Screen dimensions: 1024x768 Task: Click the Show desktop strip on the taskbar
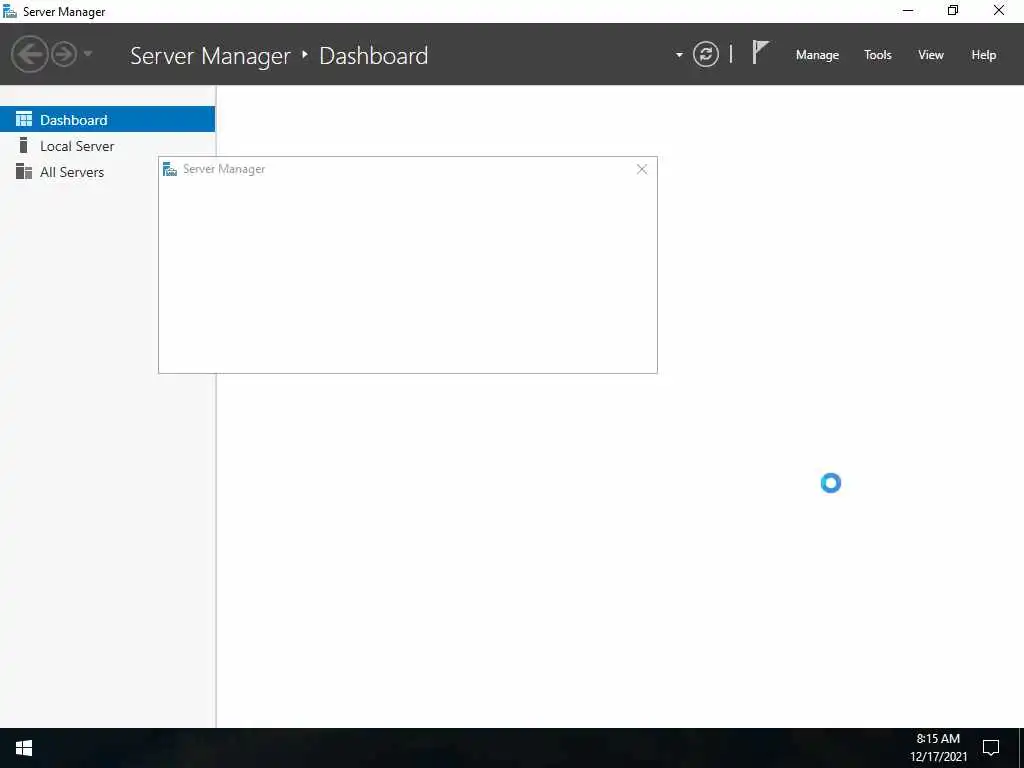1021,748
